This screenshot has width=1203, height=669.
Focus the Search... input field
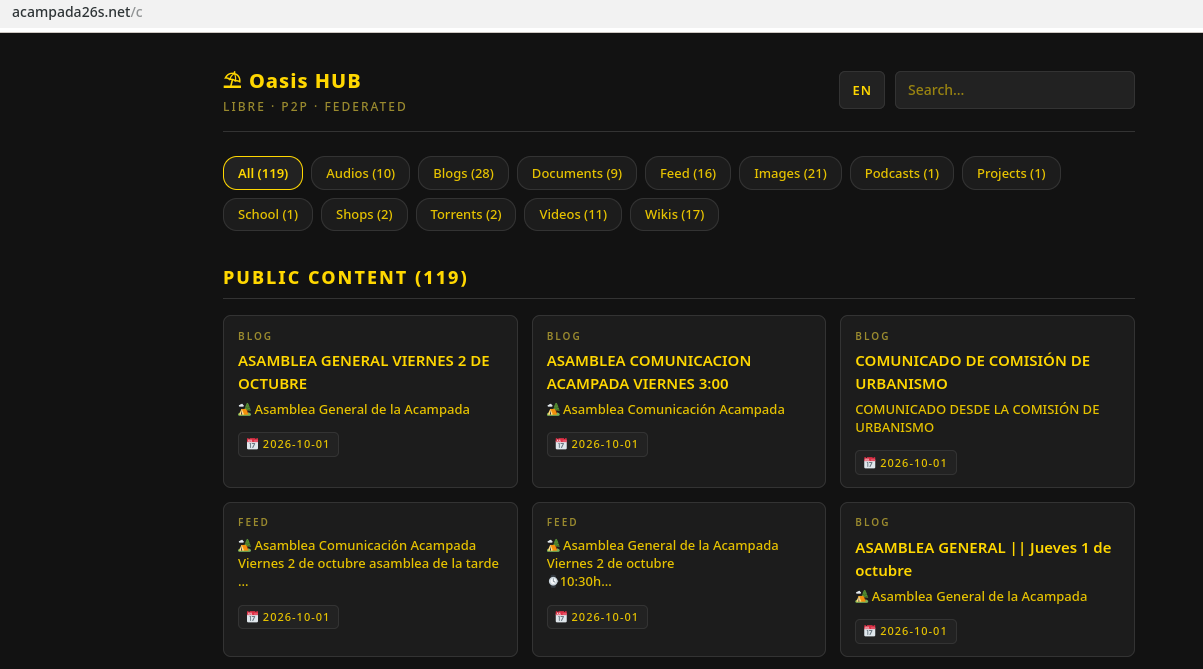pos(1014,90)
